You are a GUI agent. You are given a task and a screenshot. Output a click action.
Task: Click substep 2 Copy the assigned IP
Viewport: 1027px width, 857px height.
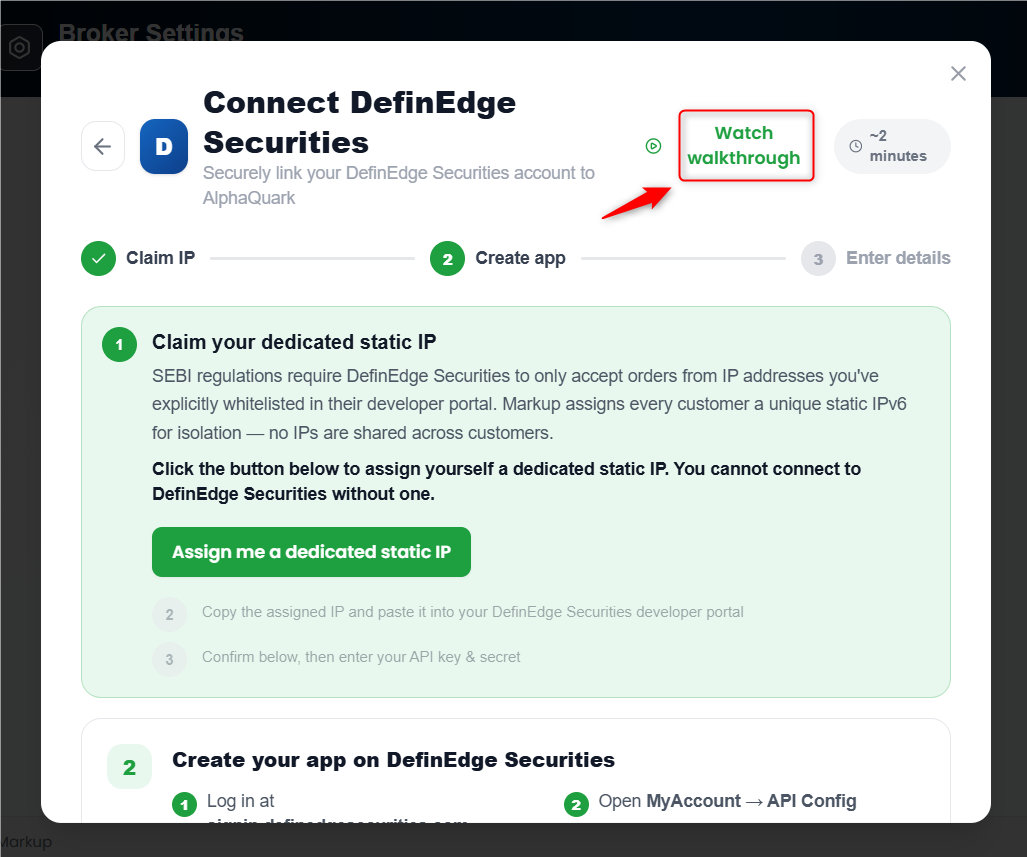448,613
